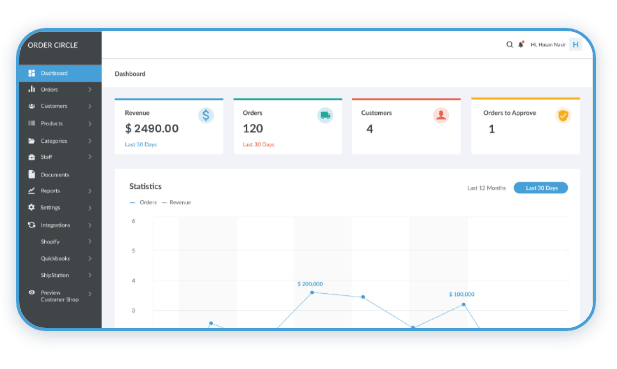Expand the ShipStation submenu chevron
The height and width of the screenshot is (369, 617).
click(90, 275)
